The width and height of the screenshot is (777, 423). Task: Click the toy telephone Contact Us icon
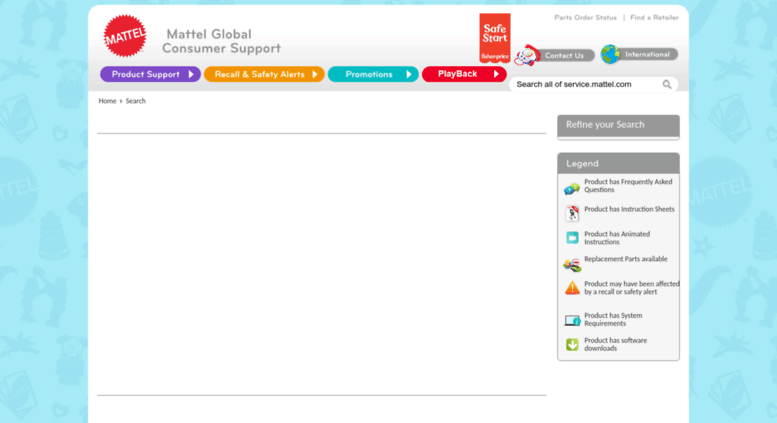pos(527,55)
